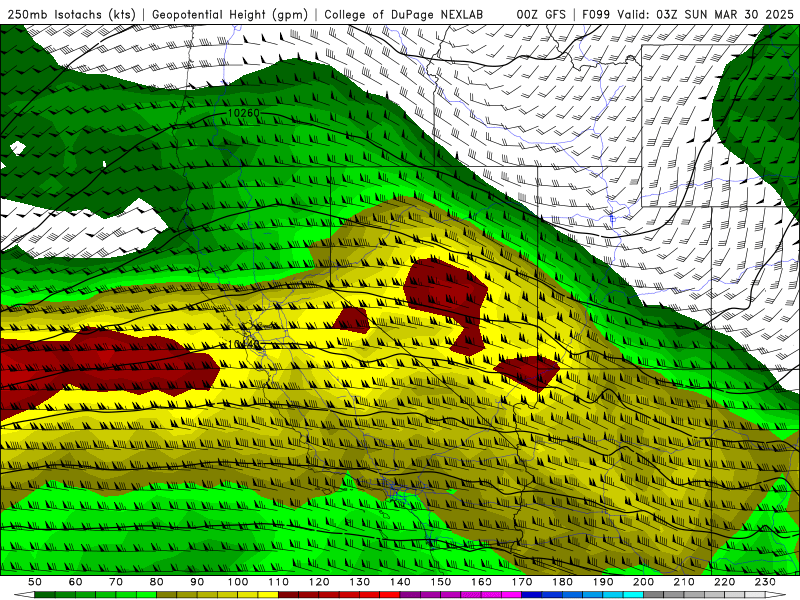Click the bright yellow swatch ending at 110 knots
Image resolution: width=800 pixels, height=600 pixels.
(x=268, y=595)
